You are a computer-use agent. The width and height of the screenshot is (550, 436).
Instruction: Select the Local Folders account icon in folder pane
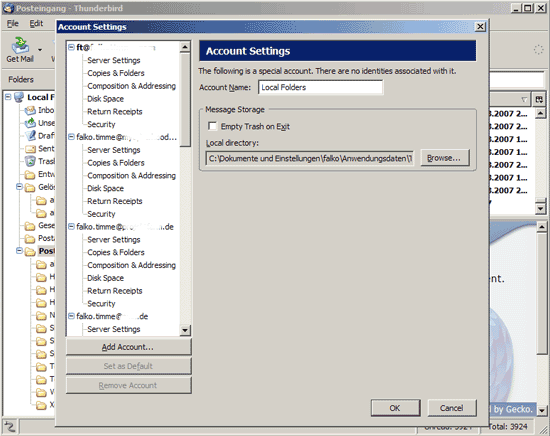point(19,97)
